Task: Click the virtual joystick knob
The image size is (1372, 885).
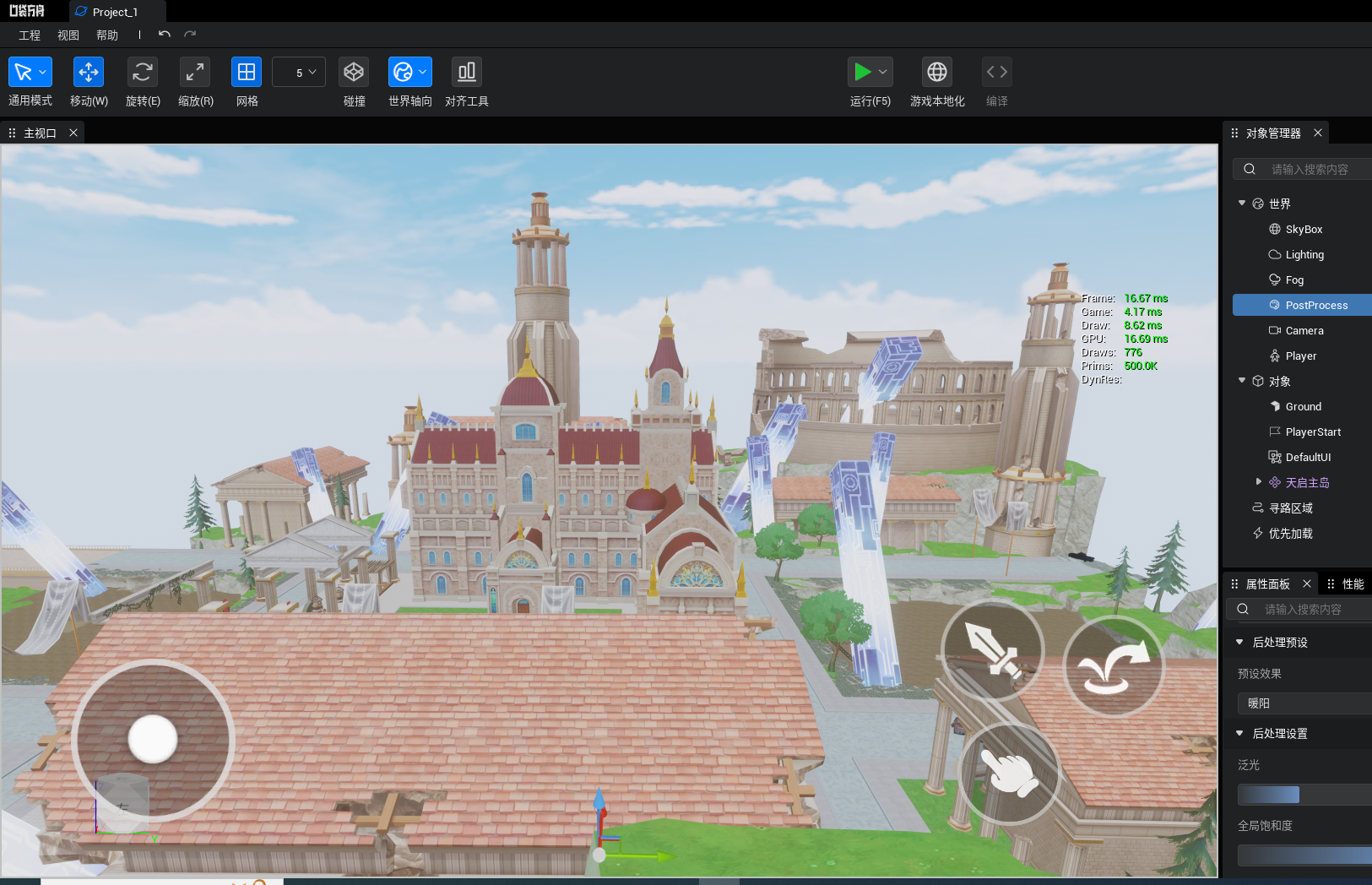Action: pyautogui.click(x=153, y=739)
